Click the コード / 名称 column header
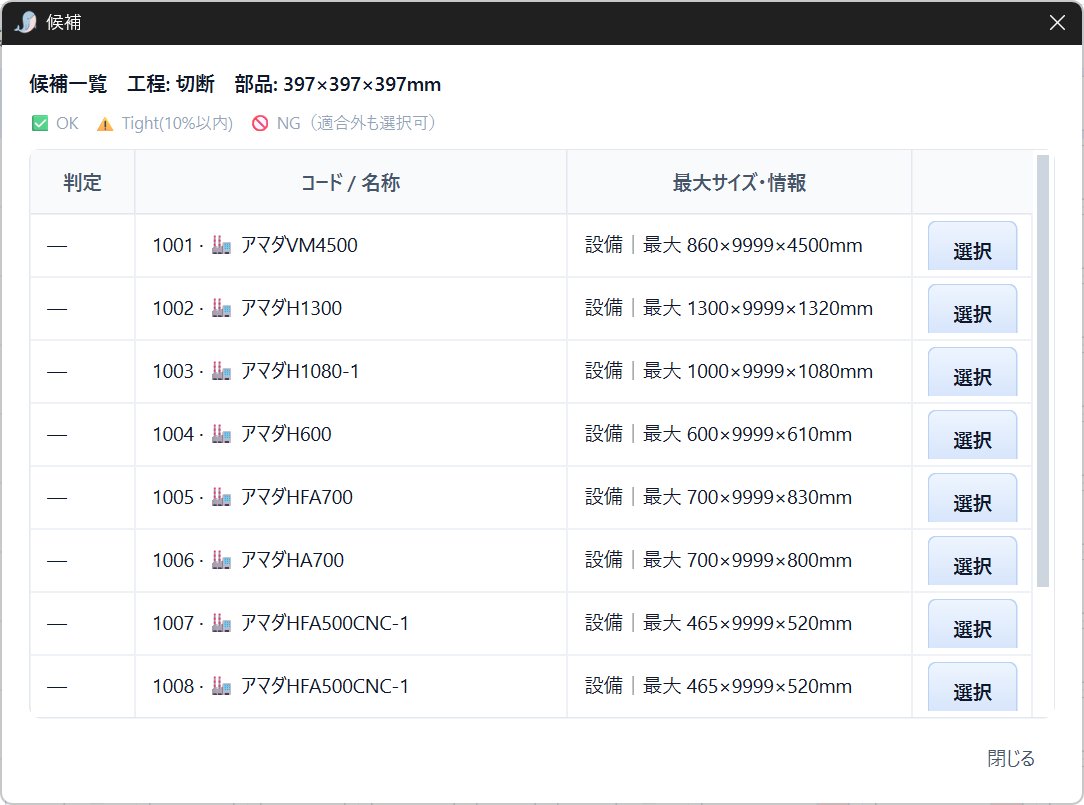Image resolution: width=1084 pixels, height=805 pixels. tap(351, 183)
